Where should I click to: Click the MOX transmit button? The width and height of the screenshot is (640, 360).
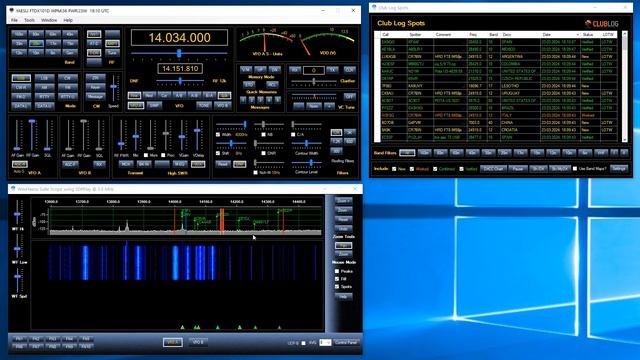126,164
